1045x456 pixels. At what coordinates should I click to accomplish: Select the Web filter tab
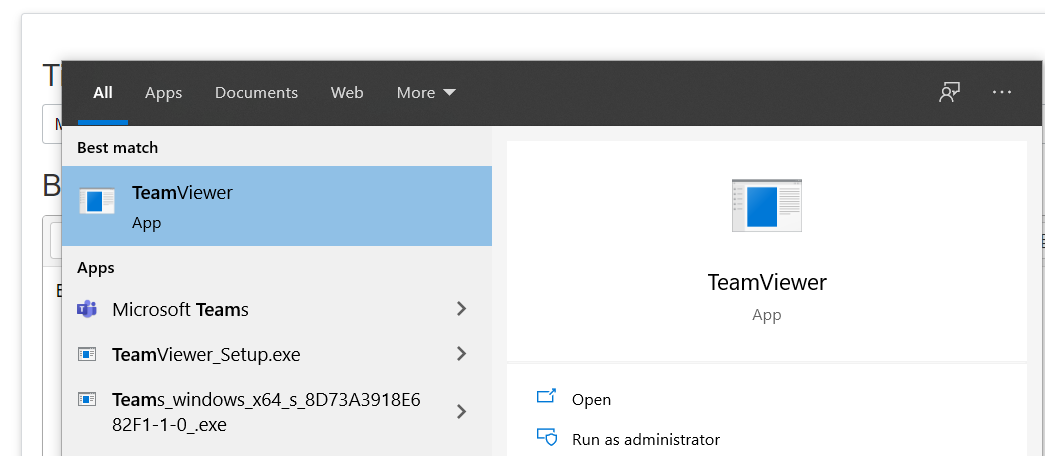[347, 92]
